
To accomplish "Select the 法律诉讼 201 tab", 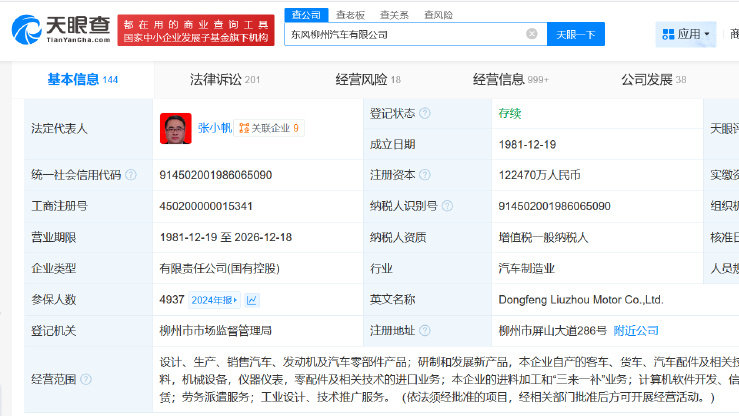I will click(x=225, y=80).
